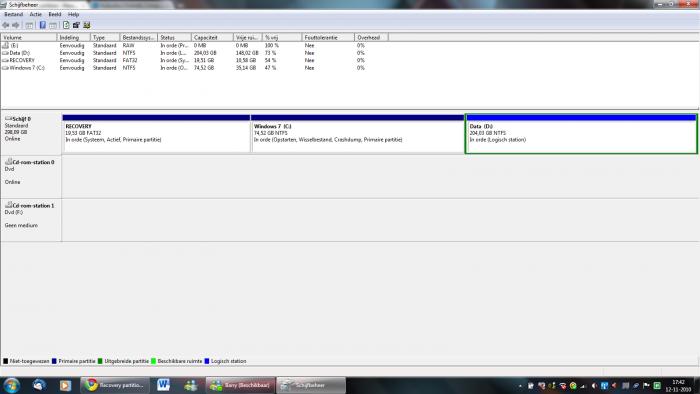
Task: Sort by the Volume column header
Action: click(x=29, y=37)
